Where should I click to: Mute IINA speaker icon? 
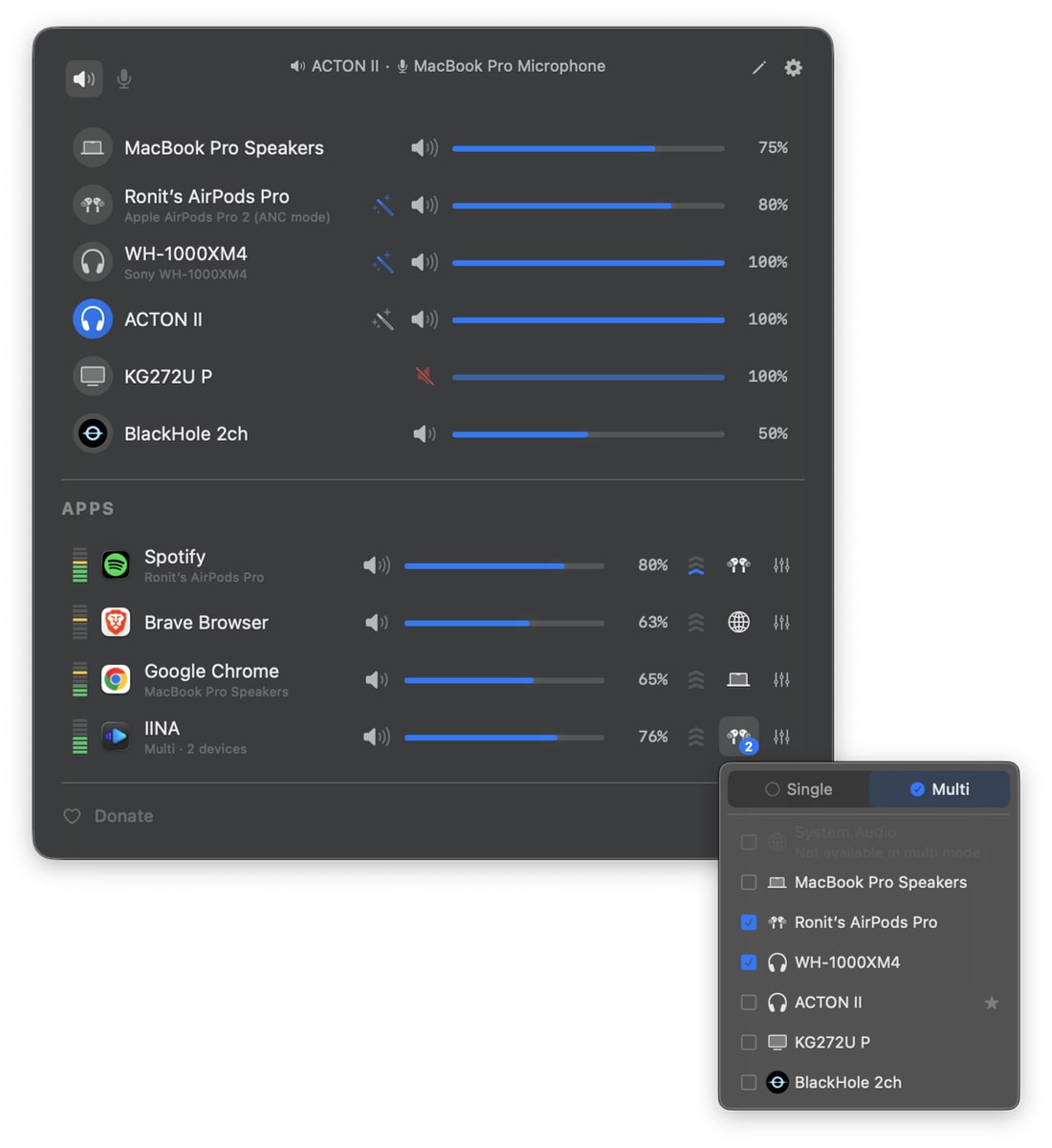coord(377,737)
